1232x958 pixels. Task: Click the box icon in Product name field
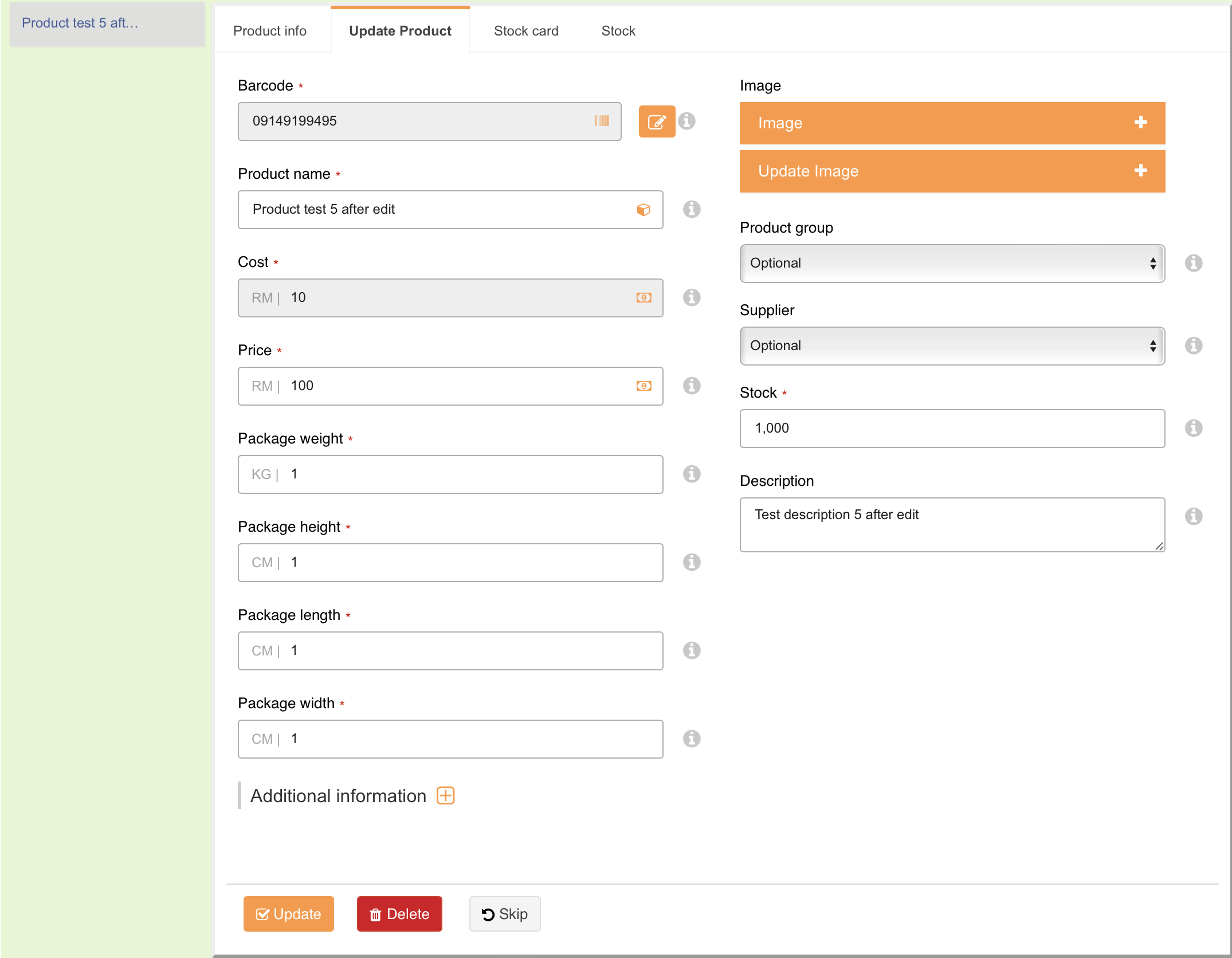click(x=644, y=210)
